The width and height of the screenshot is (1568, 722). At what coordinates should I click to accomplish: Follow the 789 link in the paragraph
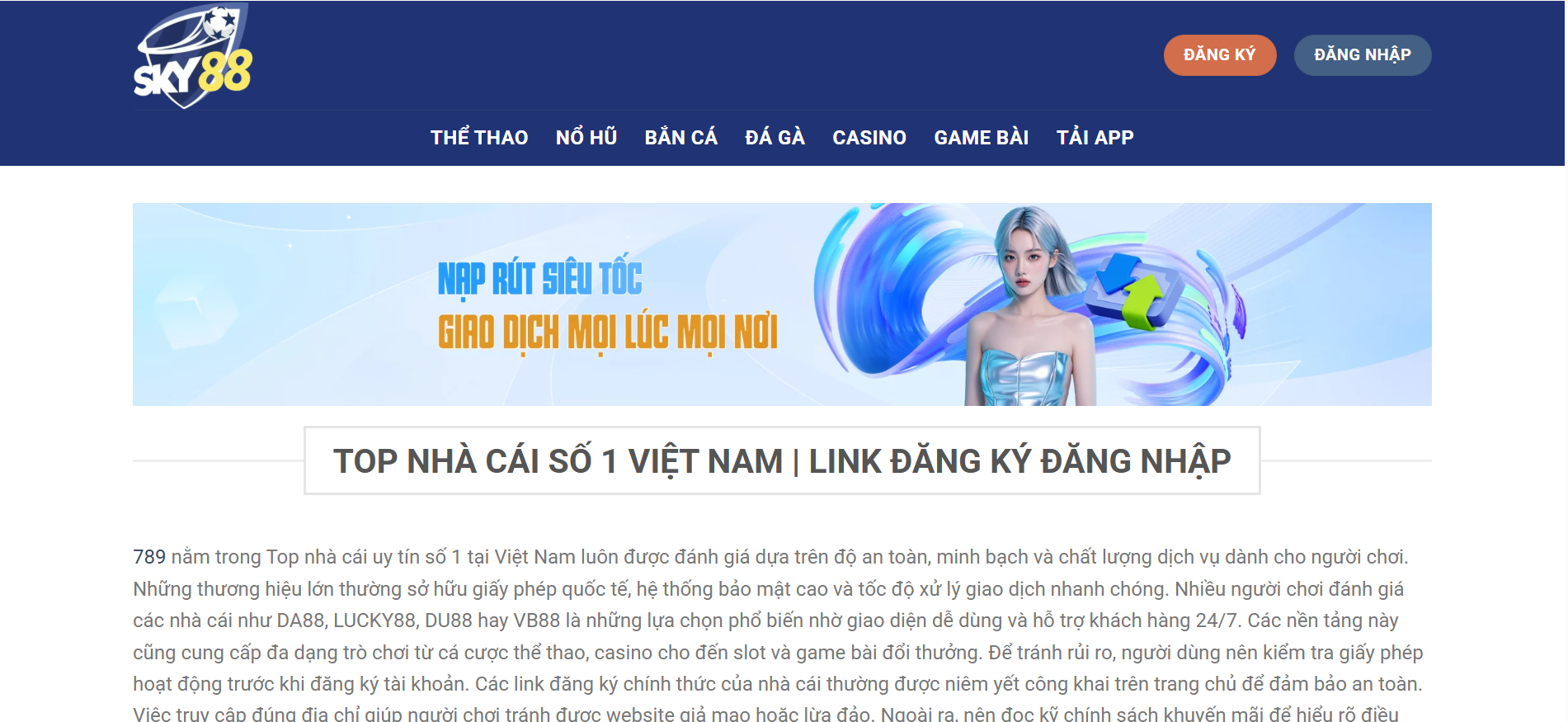(149, 557)
